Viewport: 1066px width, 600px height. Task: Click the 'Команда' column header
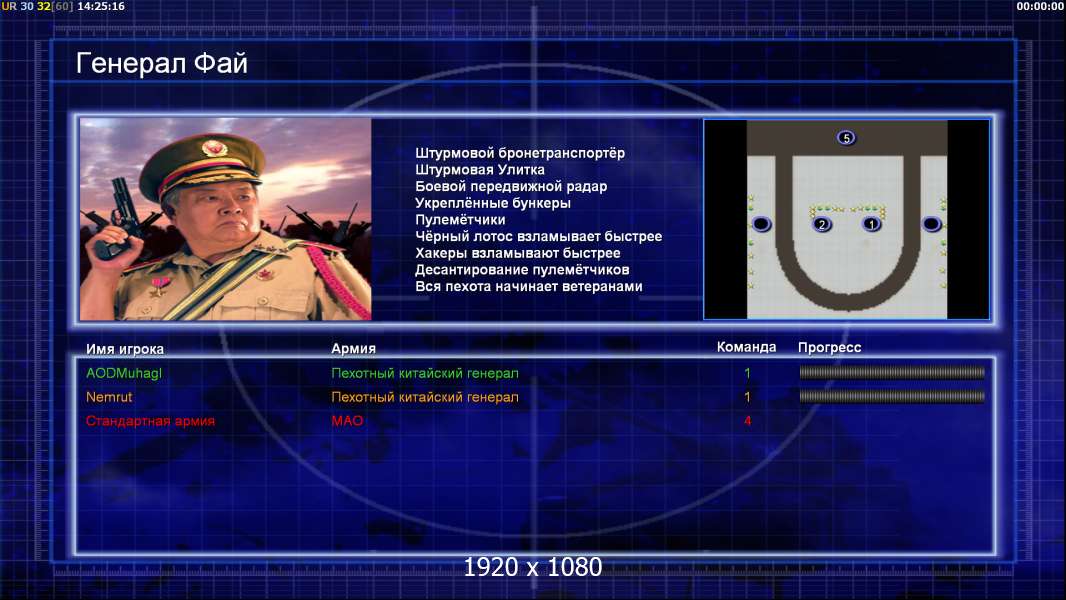point(746,347)
